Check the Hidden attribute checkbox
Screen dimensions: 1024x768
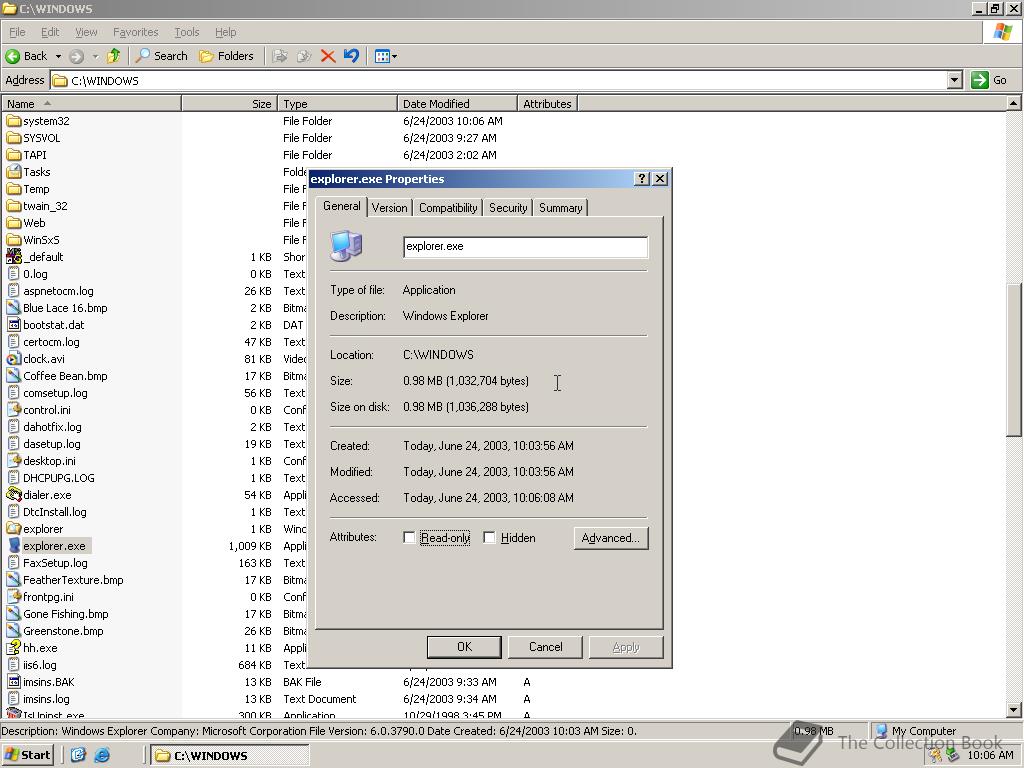489,537
